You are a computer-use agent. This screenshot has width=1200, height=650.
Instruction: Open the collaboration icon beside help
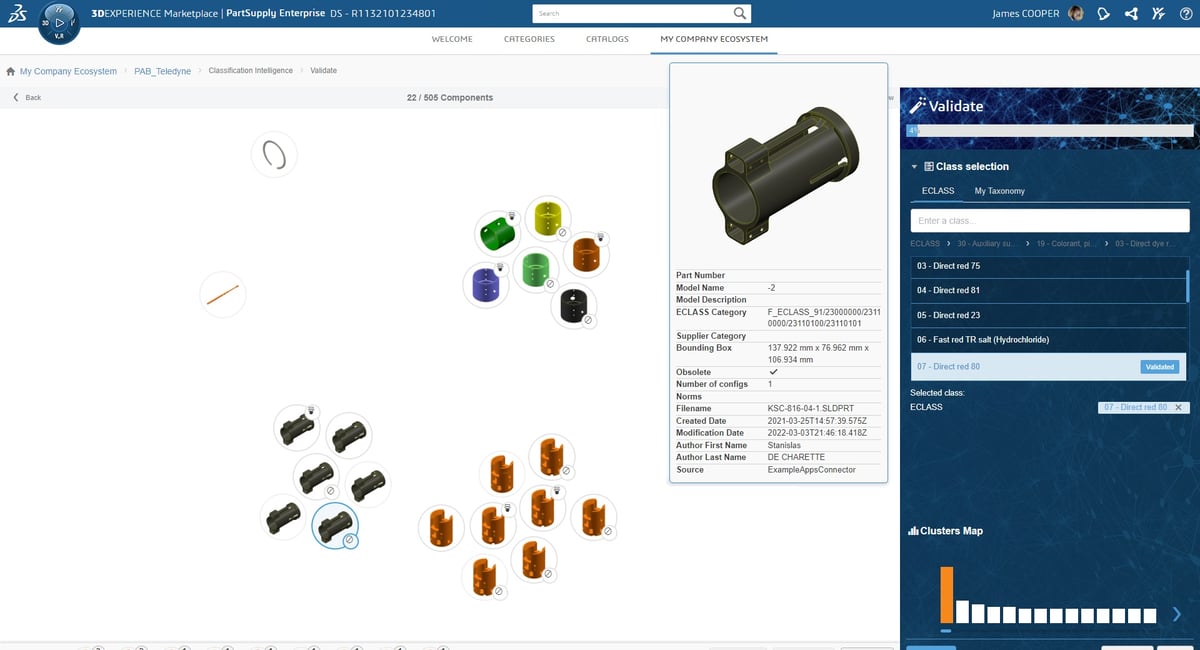tap(1158, 14)
